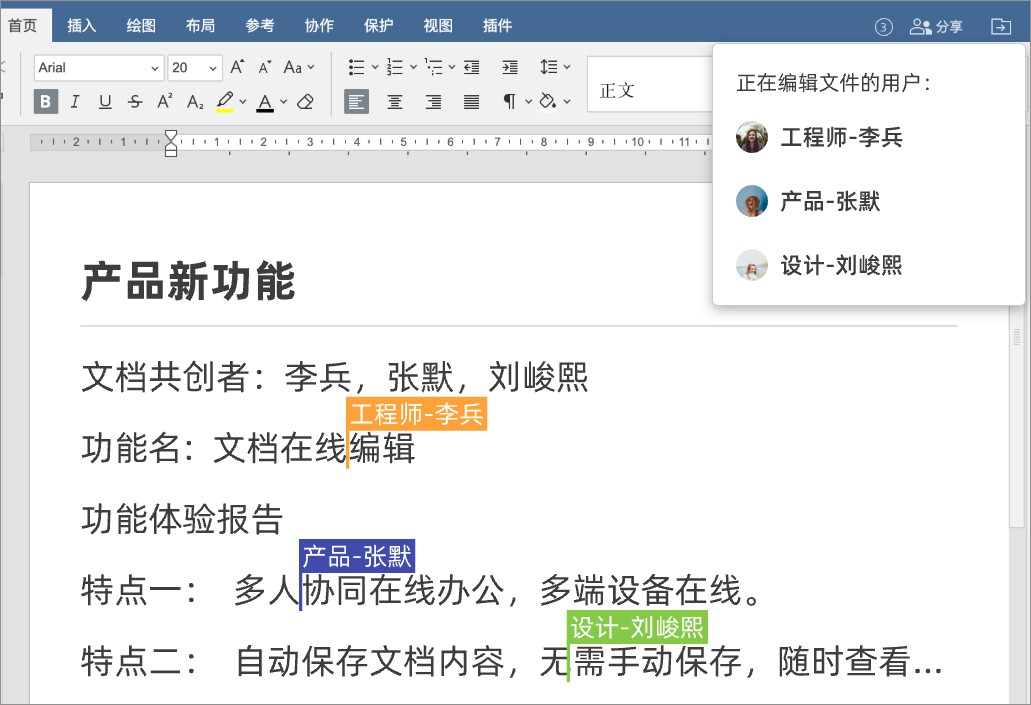The height and width of the screenshot is (705, 1031).
Task: Apply strikethrough to text
Action: coord(135,101)
